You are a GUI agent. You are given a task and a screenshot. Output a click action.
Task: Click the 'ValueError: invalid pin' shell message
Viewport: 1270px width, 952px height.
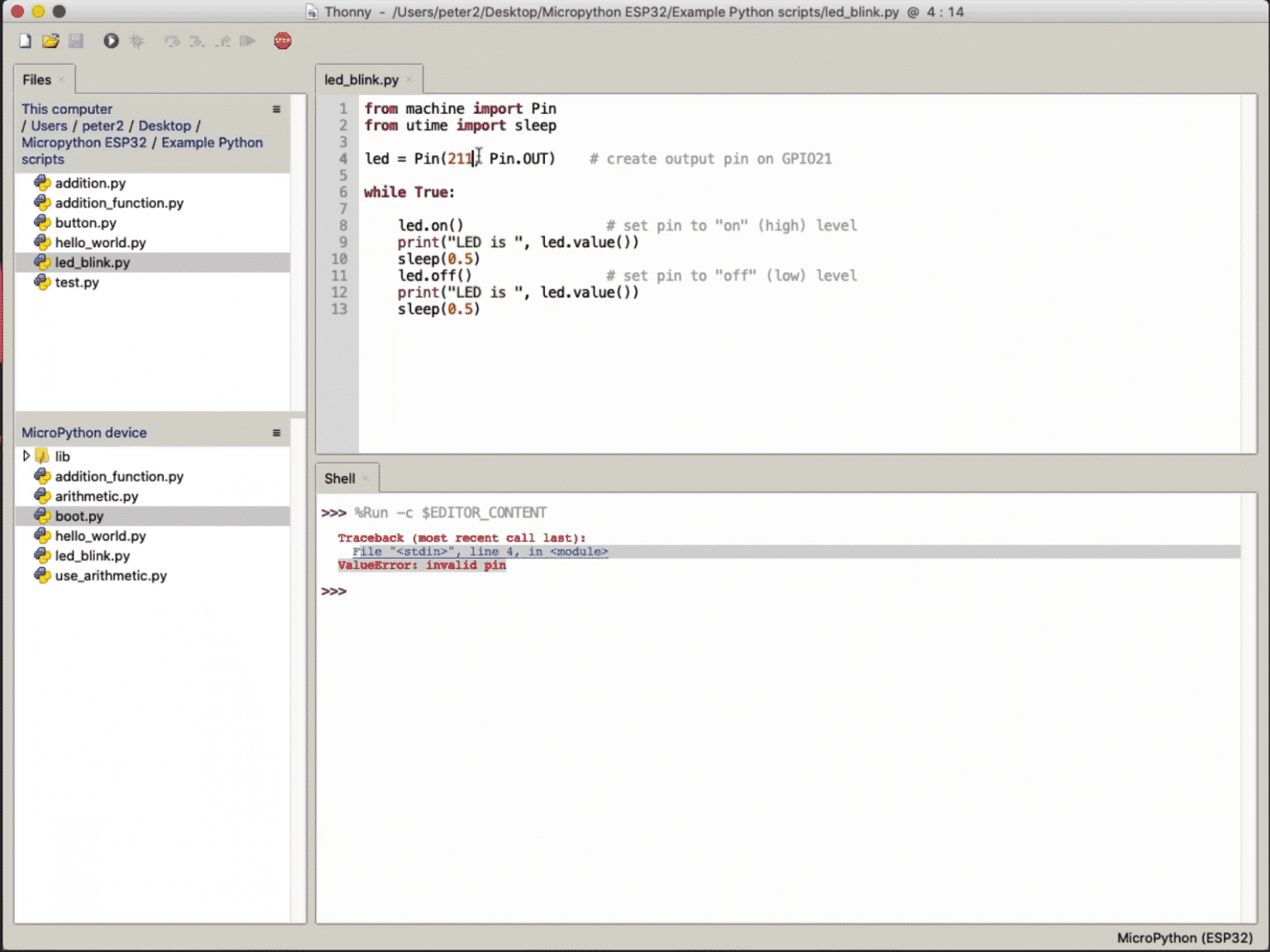click(x=422, y=565)
